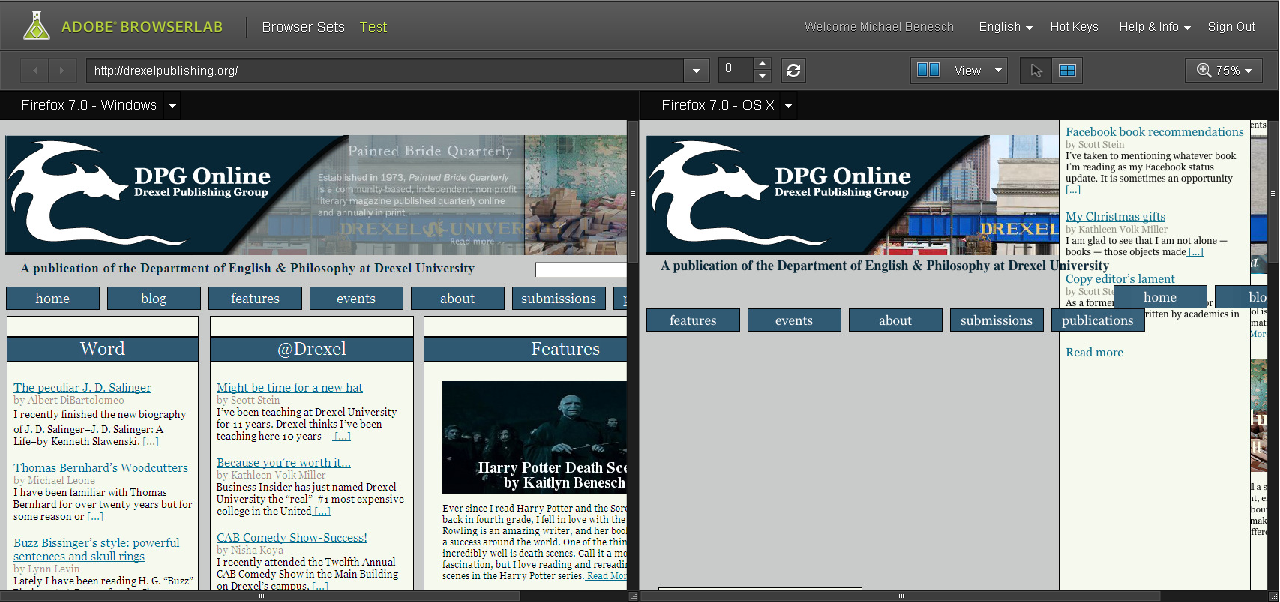The image size is (1280, 602).
Task: Open 'My Christmas gifts' link
Action: pyautogui.click(x=1115, y=217)
